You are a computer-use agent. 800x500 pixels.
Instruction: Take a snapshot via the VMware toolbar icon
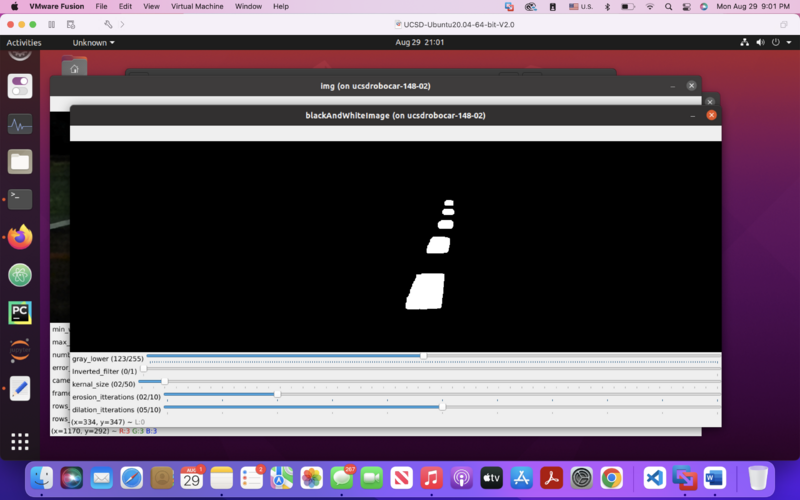(x=71, y=24)
